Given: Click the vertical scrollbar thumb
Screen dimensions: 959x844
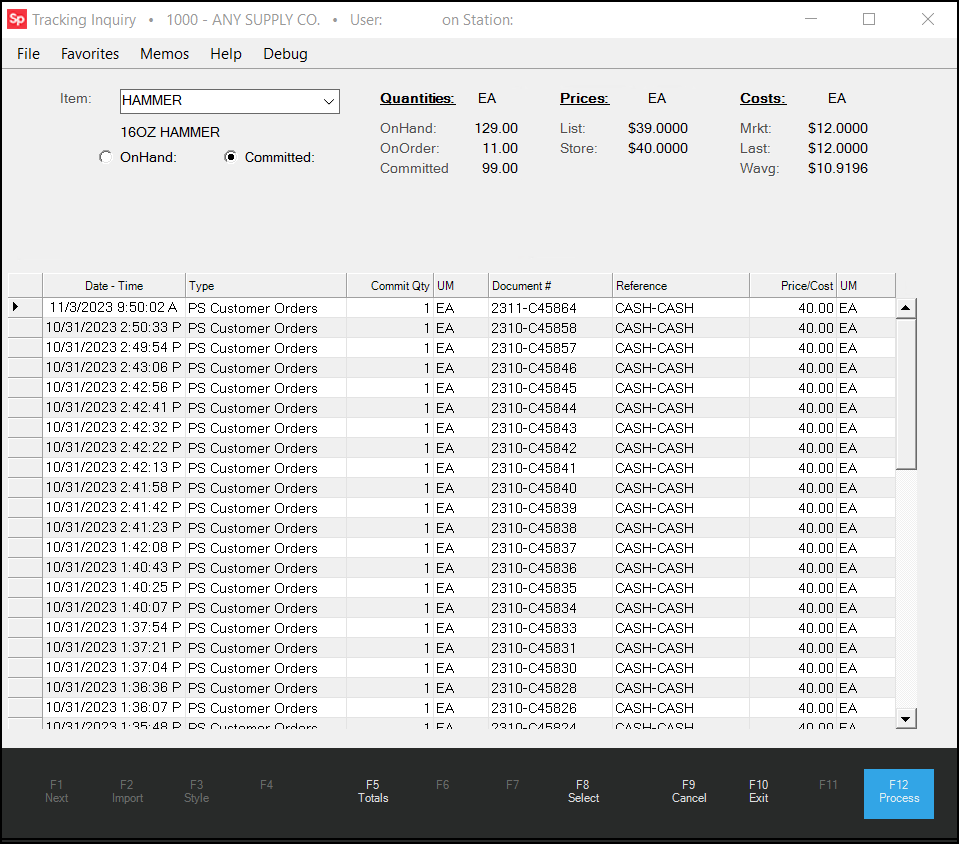Looking at the screenshot, I should pyautogui.click(x=906, y=393).
